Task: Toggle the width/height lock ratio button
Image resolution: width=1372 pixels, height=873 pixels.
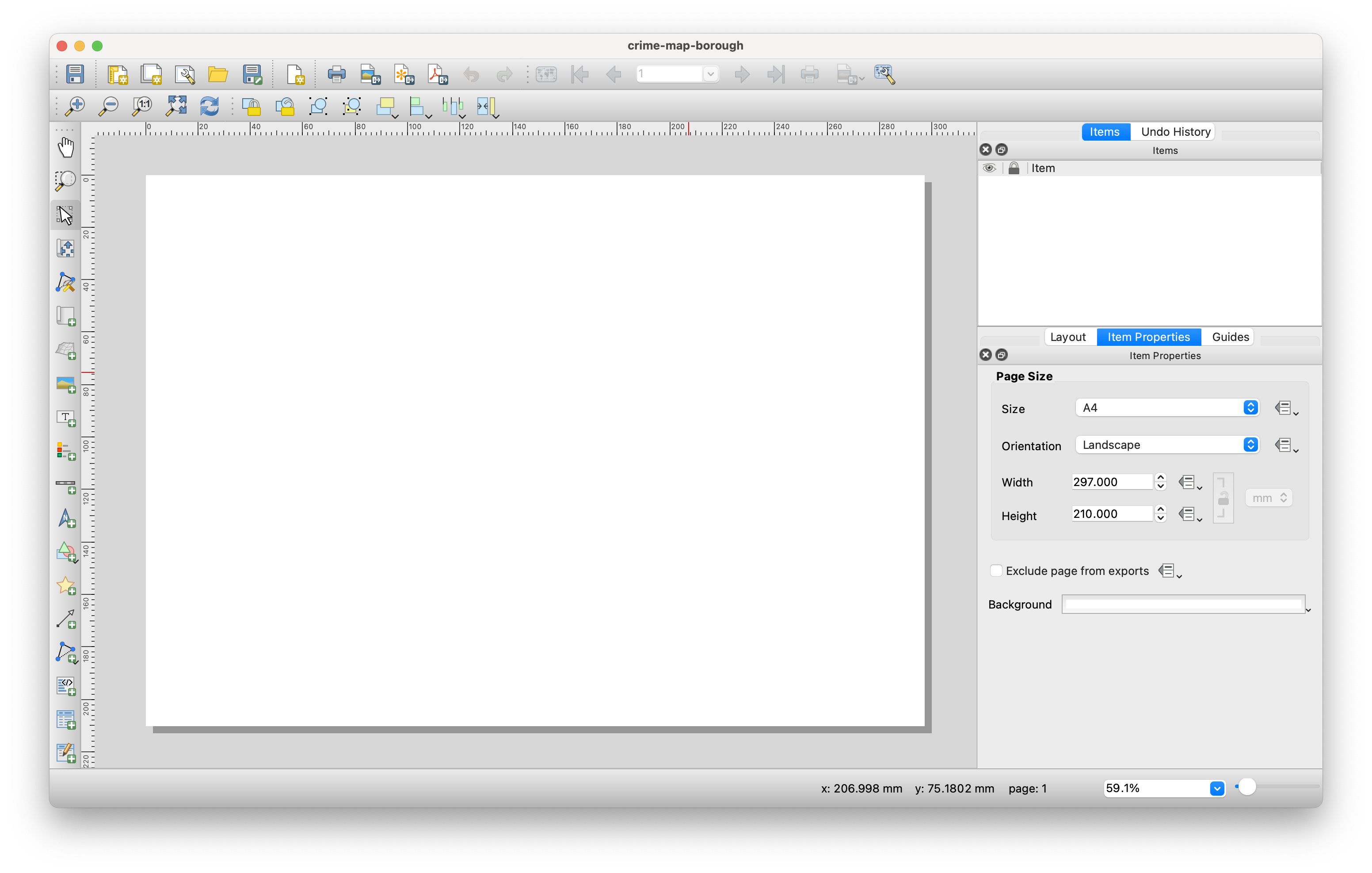Action: 1223,498
